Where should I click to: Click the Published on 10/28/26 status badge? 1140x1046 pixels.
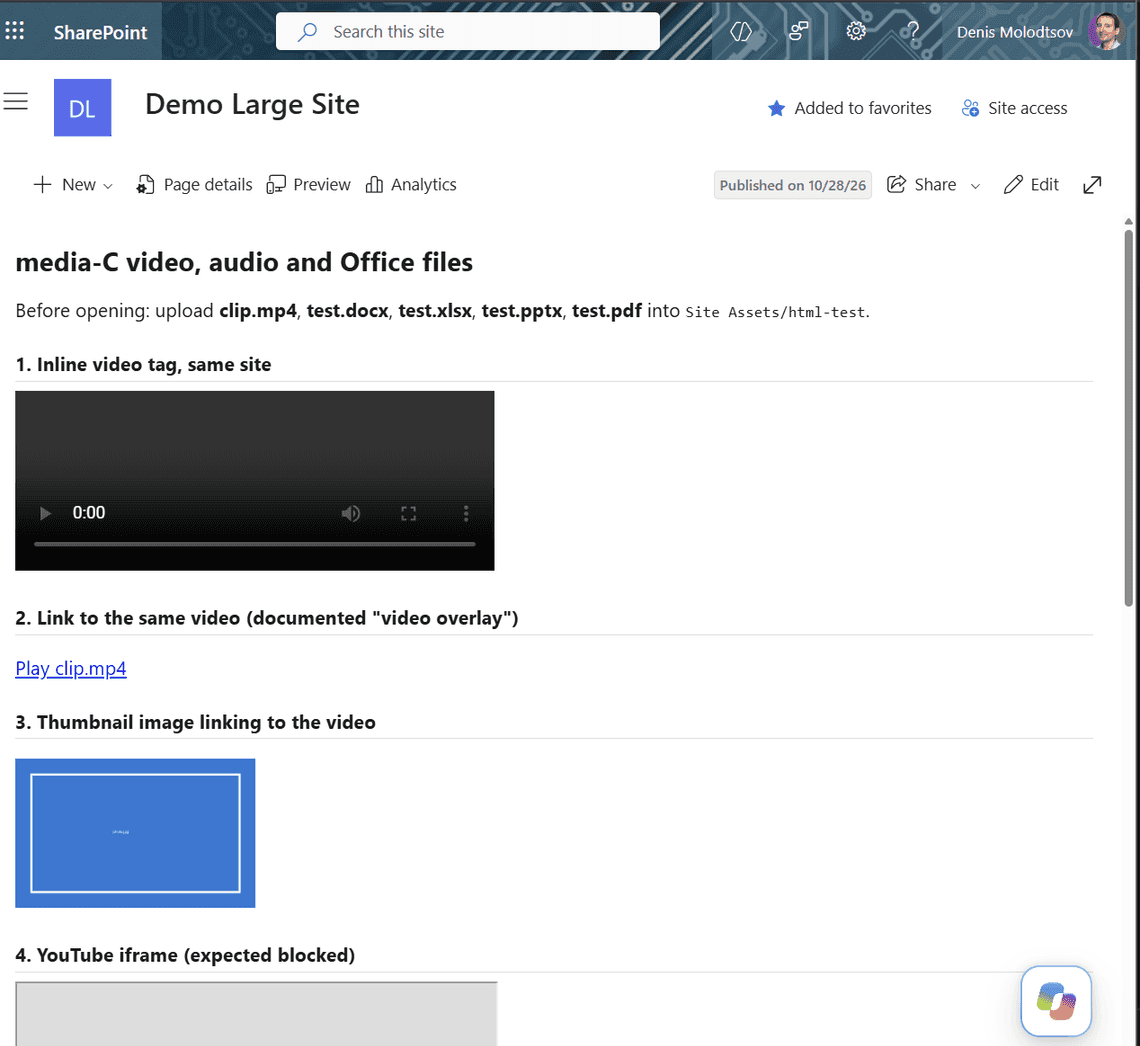pyautogui.click(x=792, y=185)
